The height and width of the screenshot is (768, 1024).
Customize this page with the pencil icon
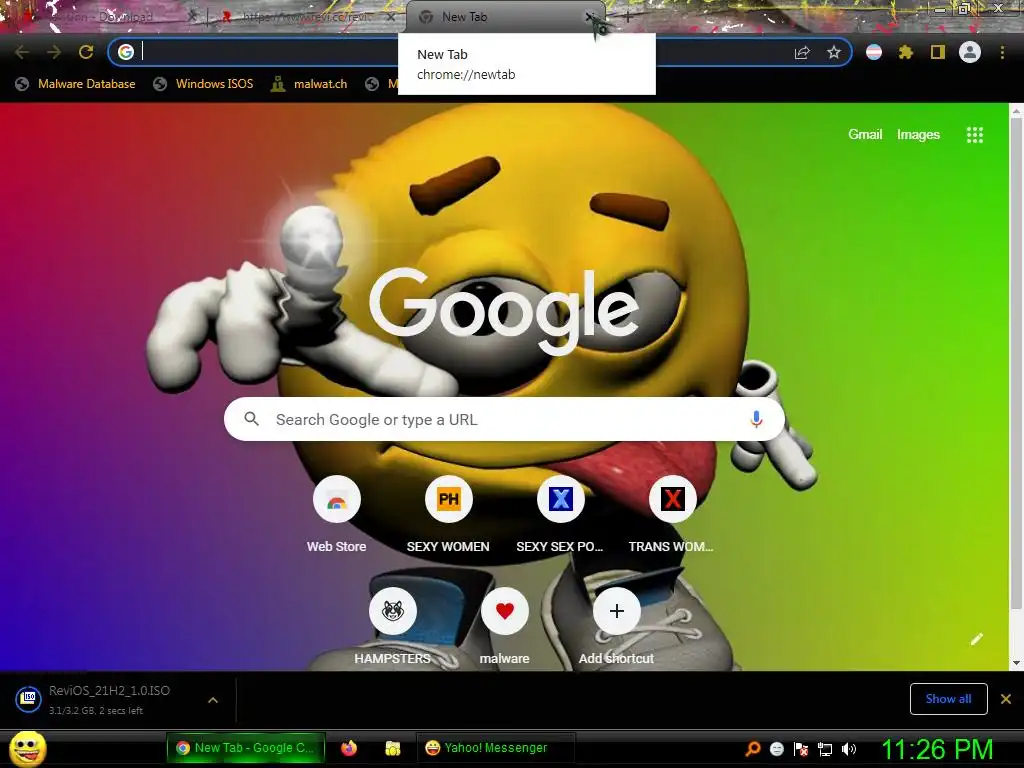(x=976, y=639)
